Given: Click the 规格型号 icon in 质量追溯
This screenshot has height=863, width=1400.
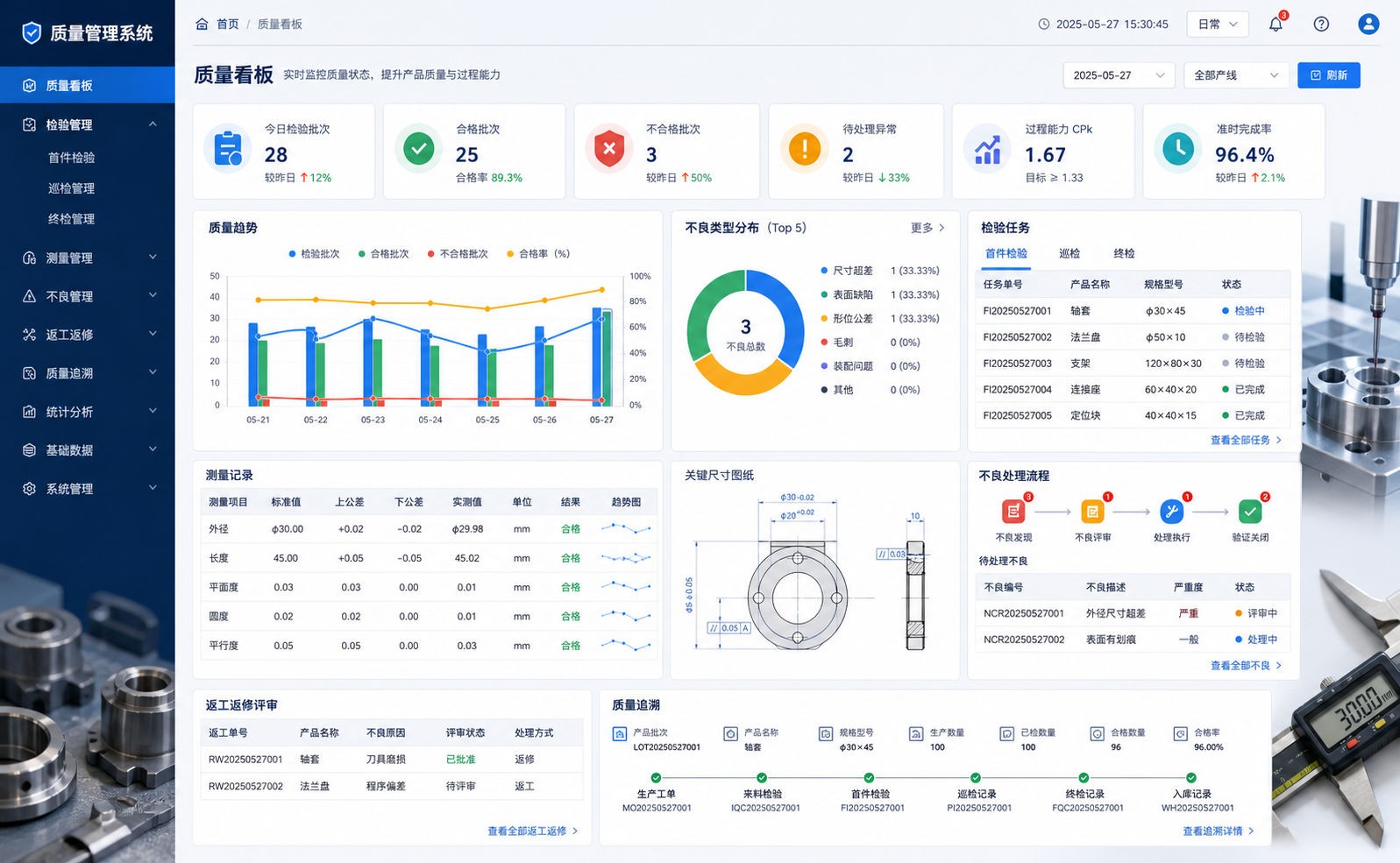Looking at the screenshot, I should 825,733.
